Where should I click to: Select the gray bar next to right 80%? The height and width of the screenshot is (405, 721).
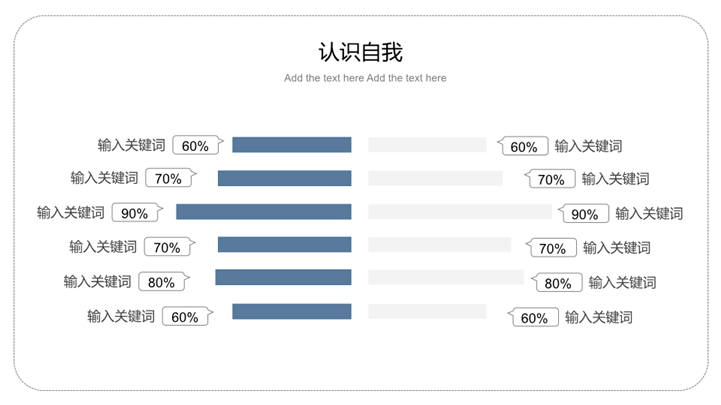446,278
